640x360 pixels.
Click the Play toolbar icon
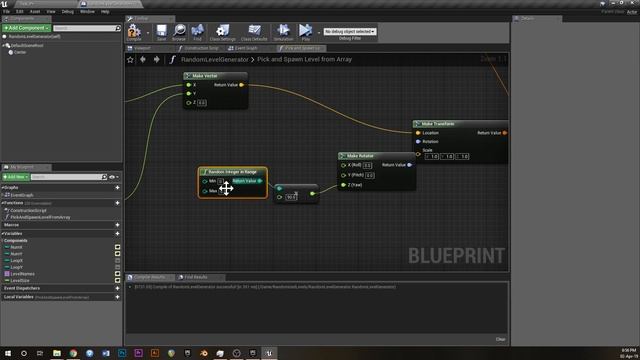pos(305,32)
